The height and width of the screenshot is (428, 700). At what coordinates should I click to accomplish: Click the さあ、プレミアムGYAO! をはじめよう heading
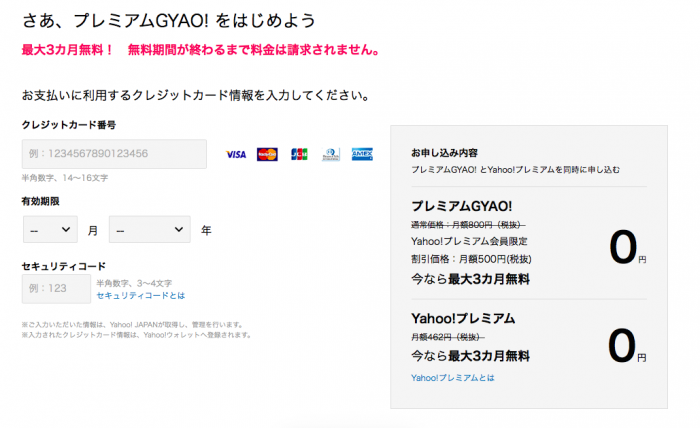169,21
